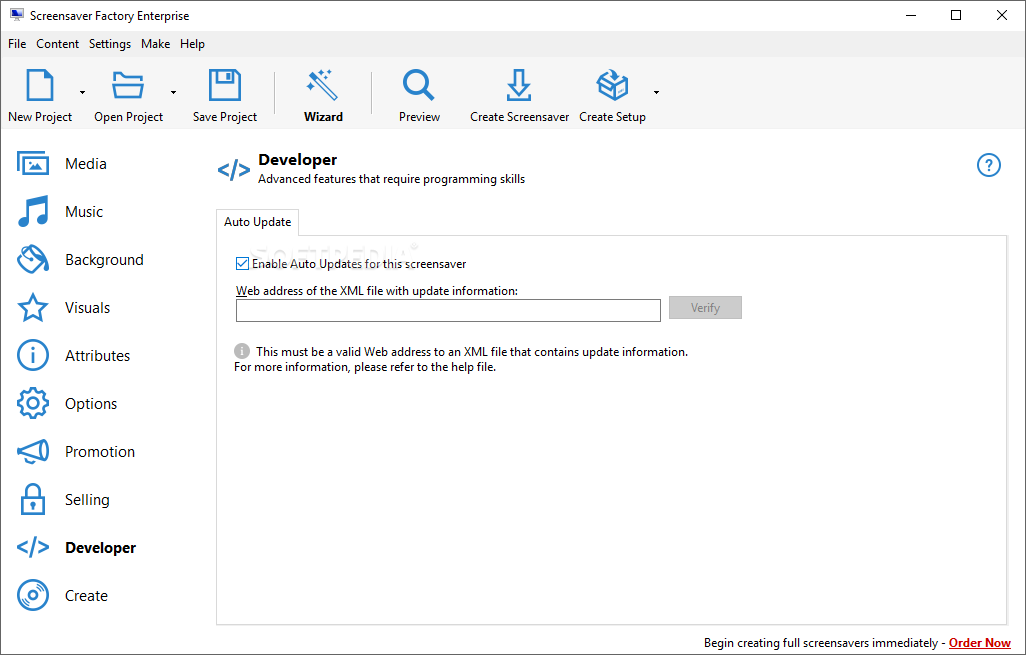Image resolution: width=1026 pixels, height=655 pixels.
Task: Open the Content menu
Action: (58, 44)
